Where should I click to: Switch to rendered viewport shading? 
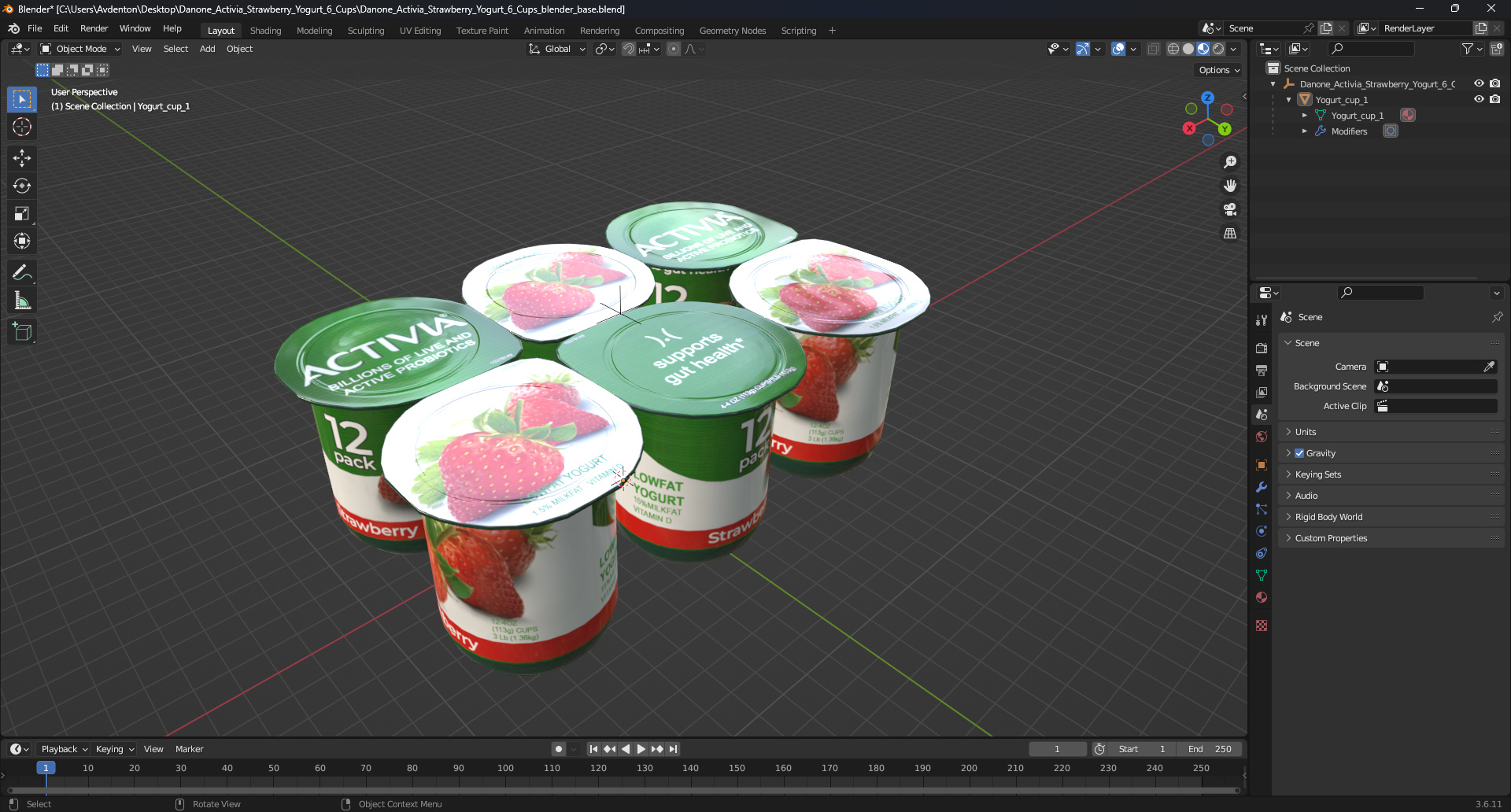[1218, 49]
